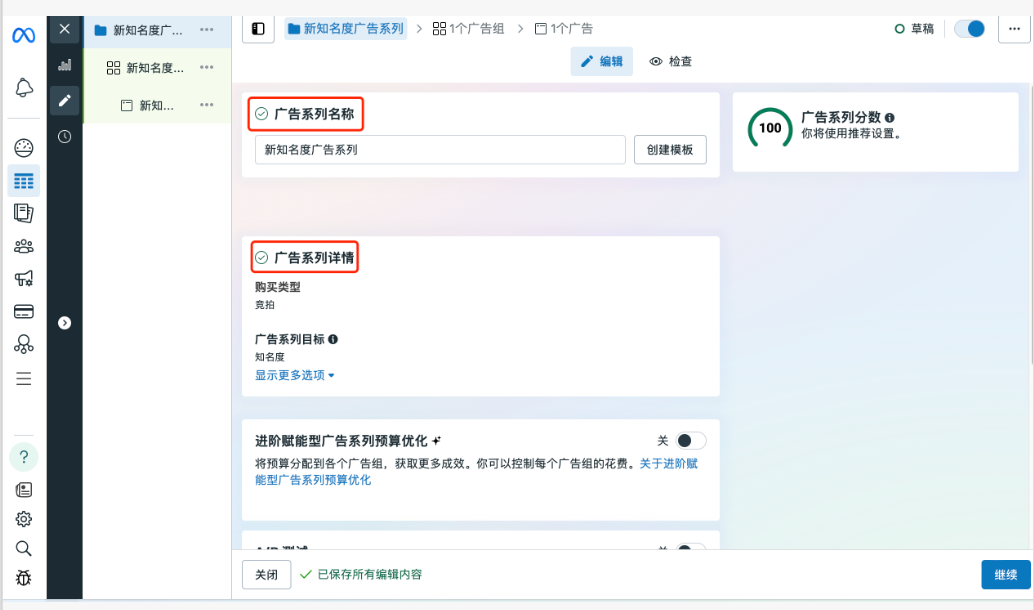This screenshot has height=610, width=1034.
Task: Expand 显示更多选项 dropdown
Action: click(295, 375)
